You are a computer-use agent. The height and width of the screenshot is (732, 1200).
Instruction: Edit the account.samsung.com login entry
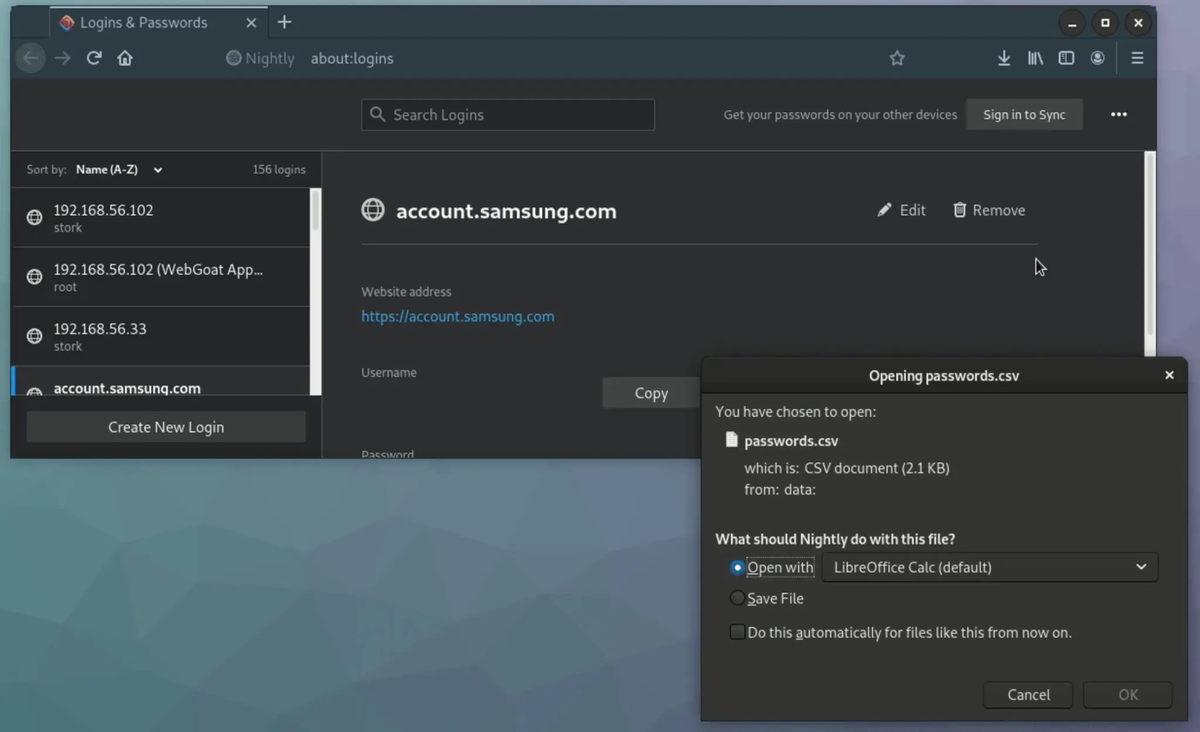pyautogui.click(x=901, y=210)
